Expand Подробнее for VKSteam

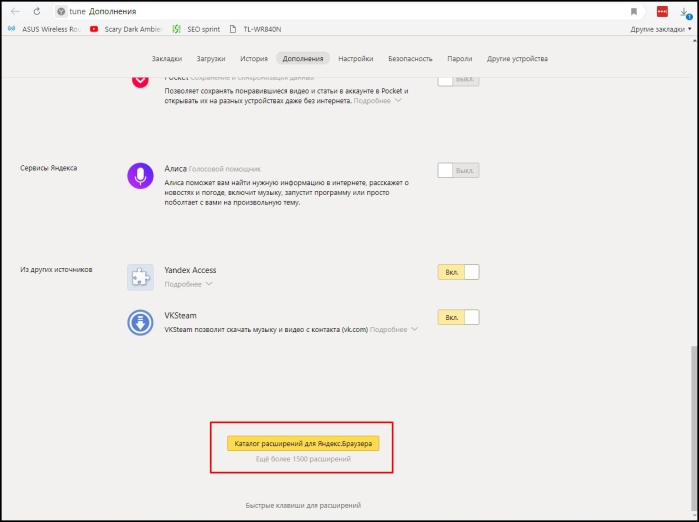point(394,329)
